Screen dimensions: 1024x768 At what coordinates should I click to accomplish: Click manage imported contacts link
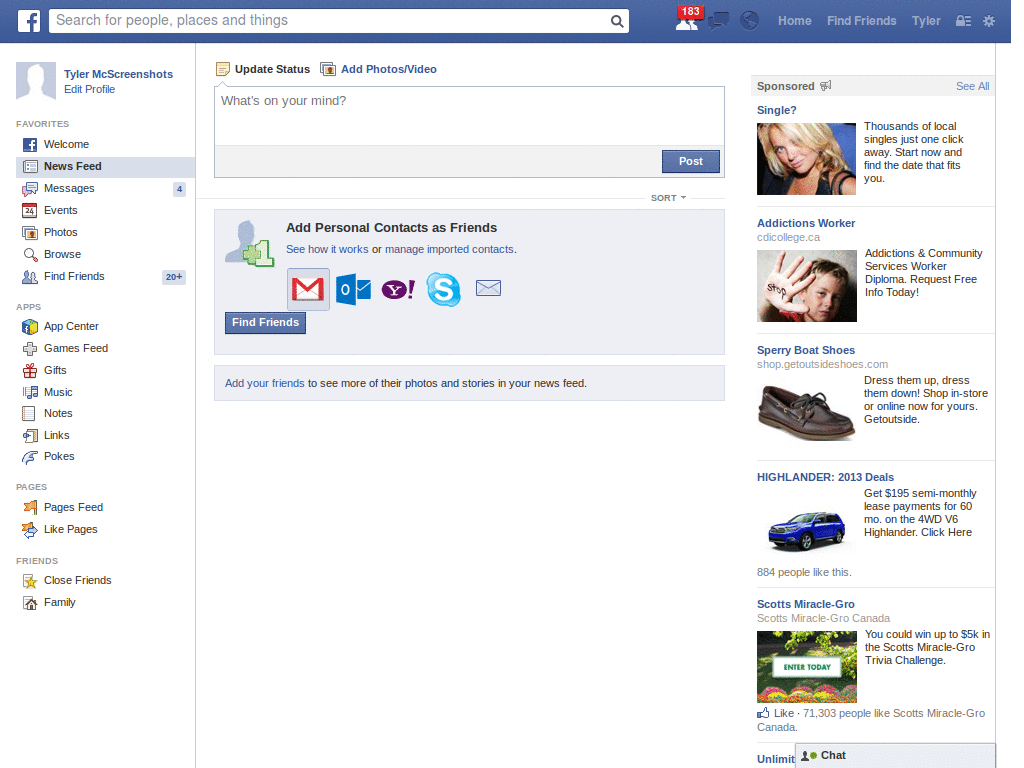449,249
